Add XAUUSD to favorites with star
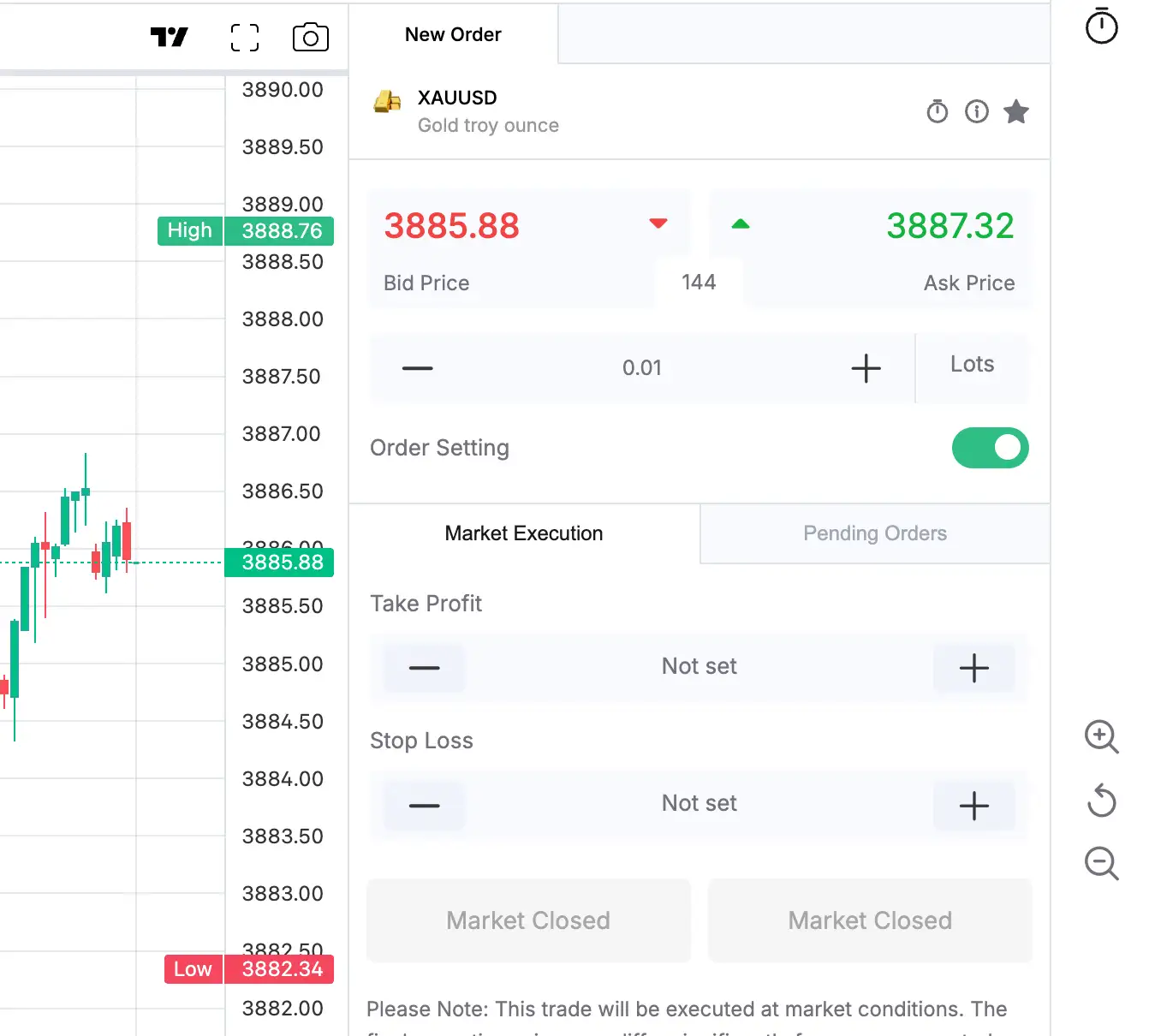Image resolution: width=1149 pixels, height=1036 pixels. tap(1016, 111)
